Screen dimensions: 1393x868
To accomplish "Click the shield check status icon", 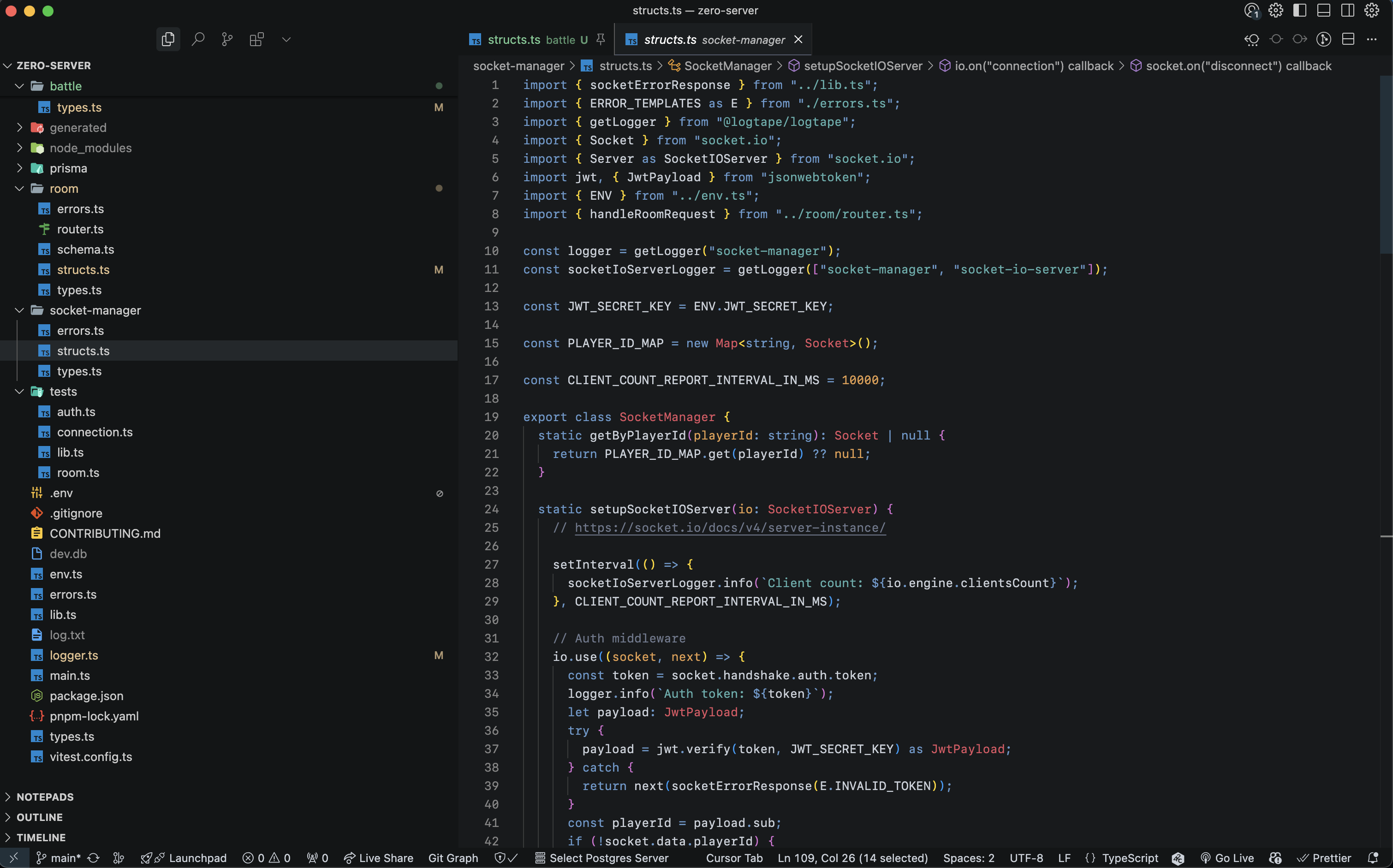I will [x=506, y=858].
